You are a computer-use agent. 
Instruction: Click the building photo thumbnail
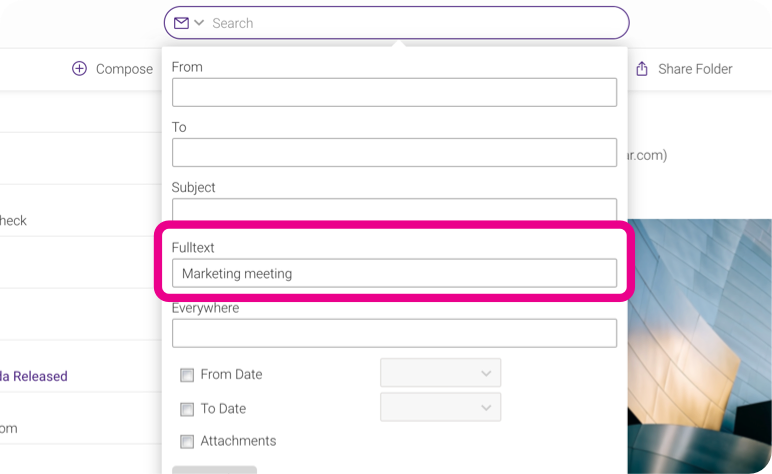click(x=699, y=347)
